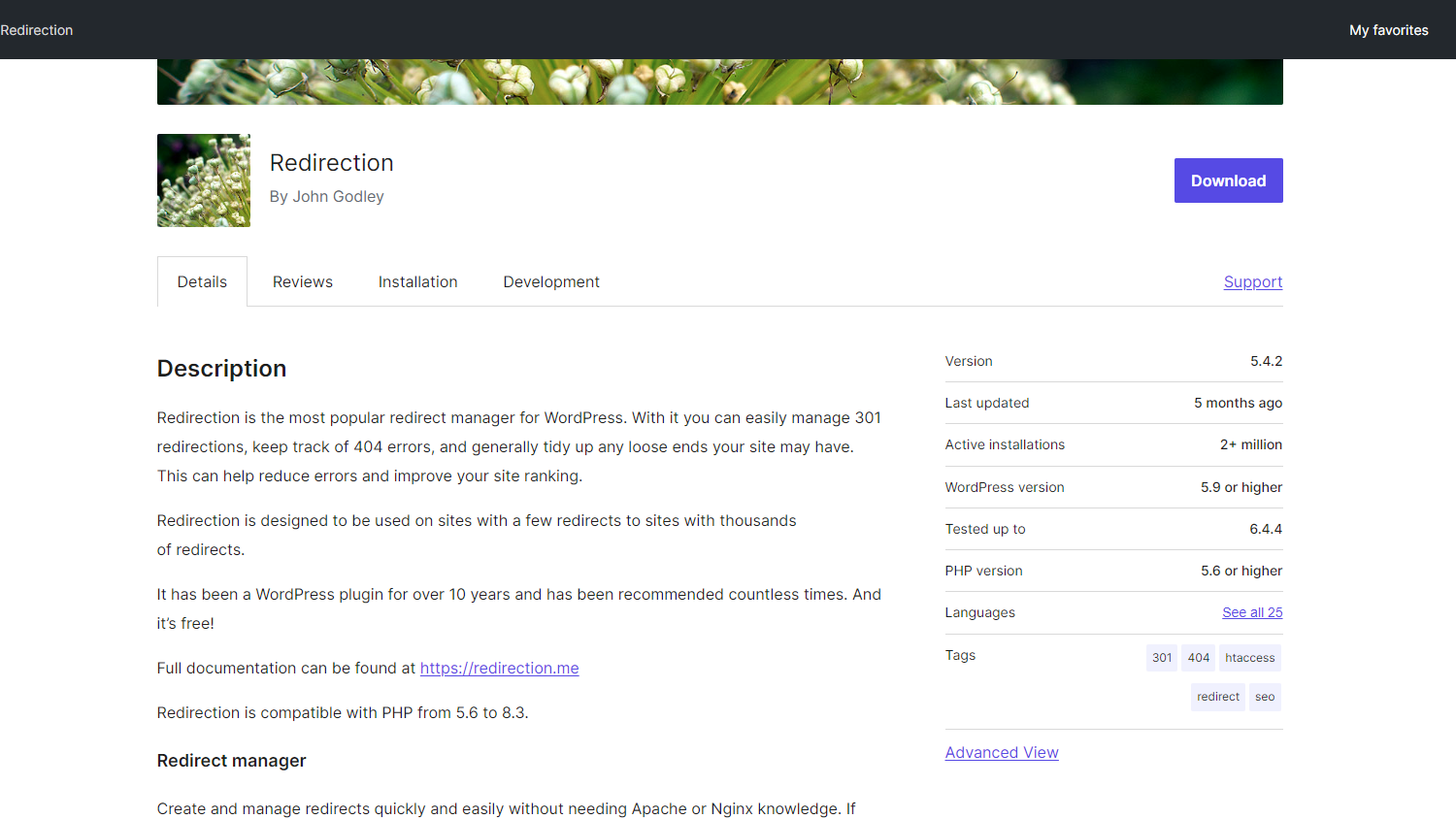
Task: Visit the https://redirection.me documentation link
Action: pyautogui.click(x=499, y=669)
